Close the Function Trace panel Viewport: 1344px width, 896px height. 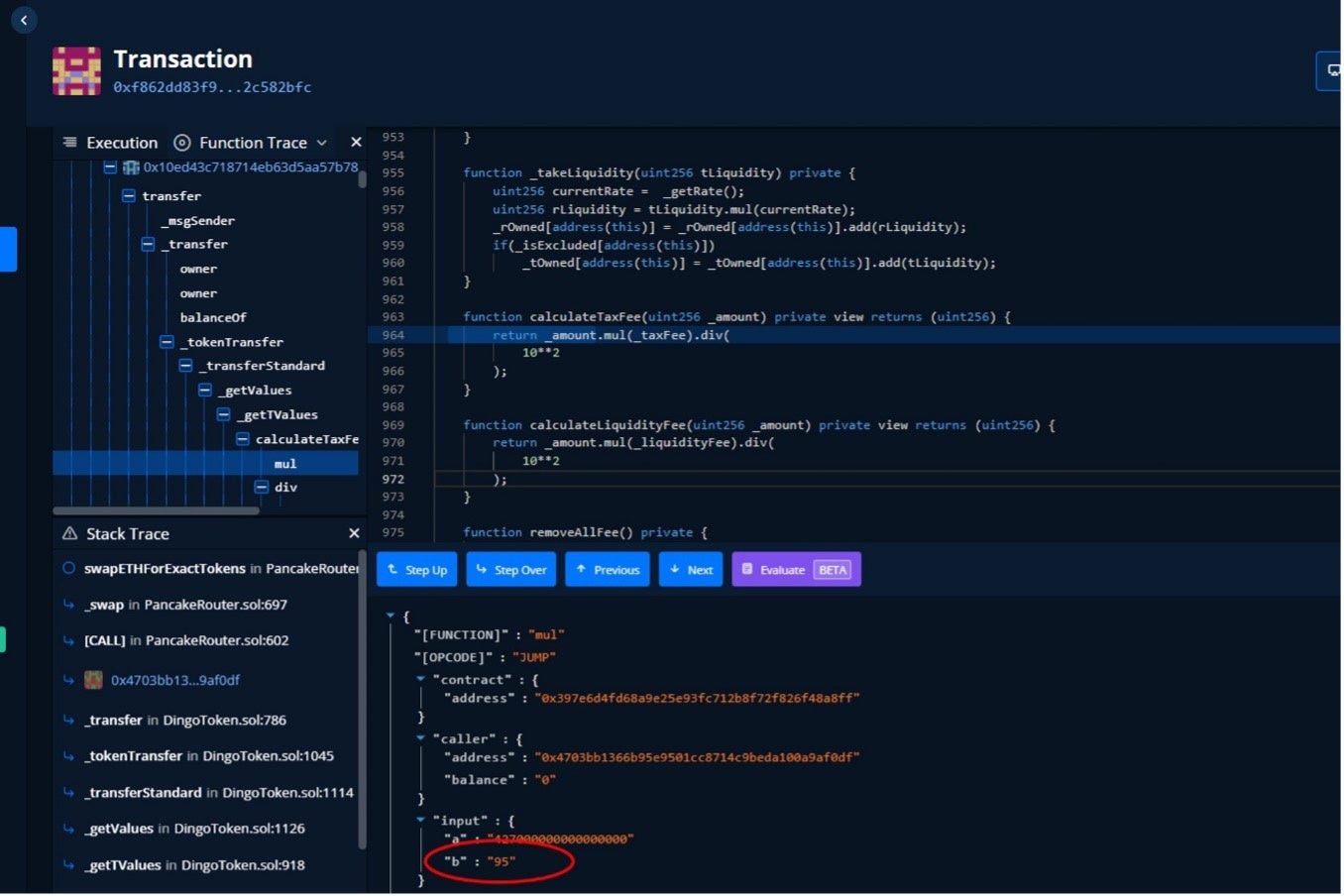pyautogui.click(x=356, y=143)
